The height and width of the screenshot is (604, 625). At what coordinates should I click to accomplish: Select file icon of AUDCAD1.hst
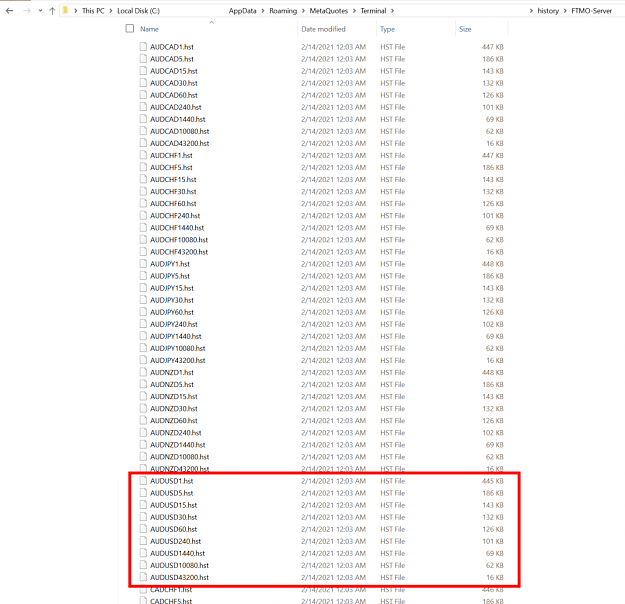tap(143, 47)
